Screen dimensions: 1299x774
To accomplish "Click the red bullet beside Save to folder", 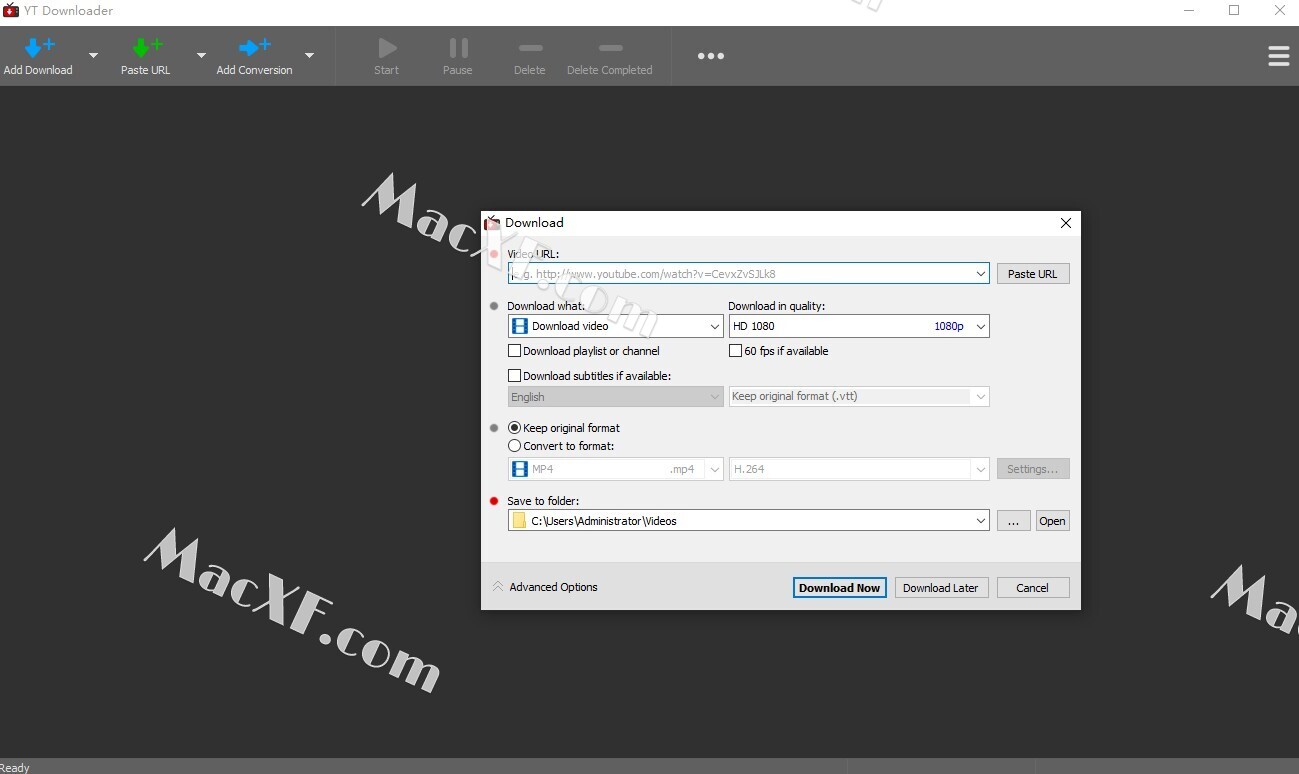I will (x=494, y=501).
